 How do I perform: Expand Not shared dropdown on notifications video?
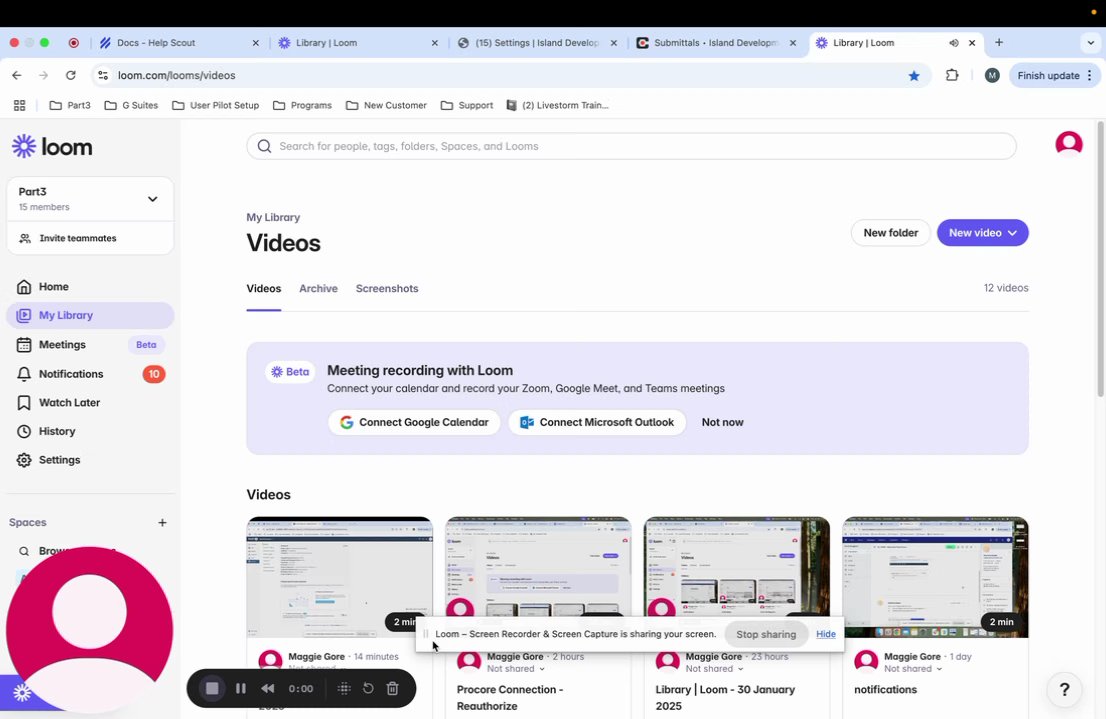point(913,669)
